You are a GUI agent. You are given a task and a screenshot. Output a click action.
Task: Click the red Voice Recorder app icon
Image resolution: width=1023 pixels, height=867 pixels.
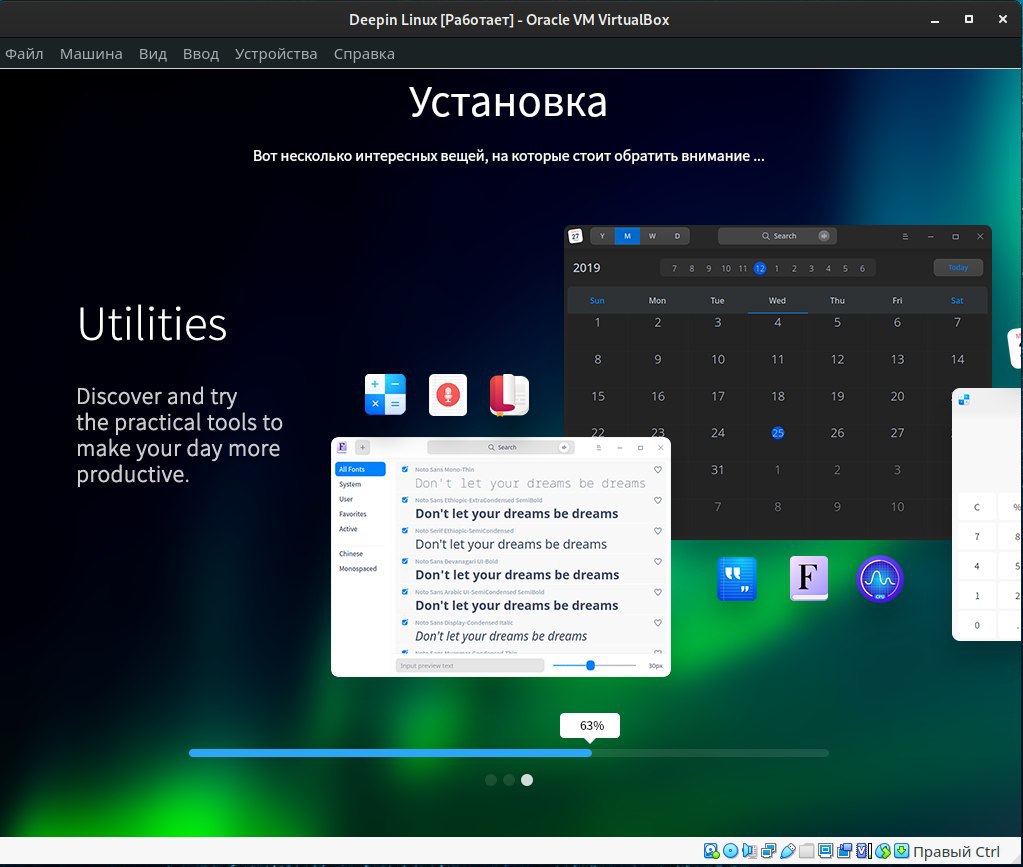448,395
